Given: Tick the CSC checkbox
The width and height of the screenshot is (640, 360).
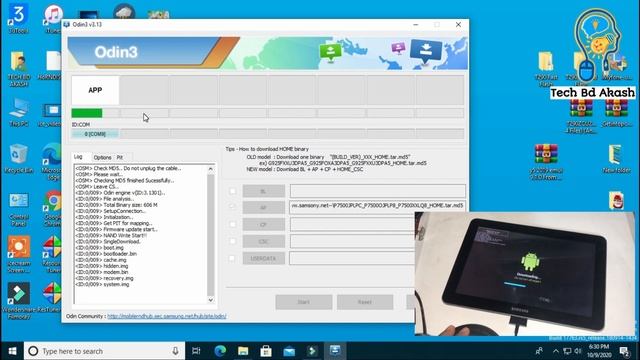Looking at the screenshot, I should click(232, 241).
